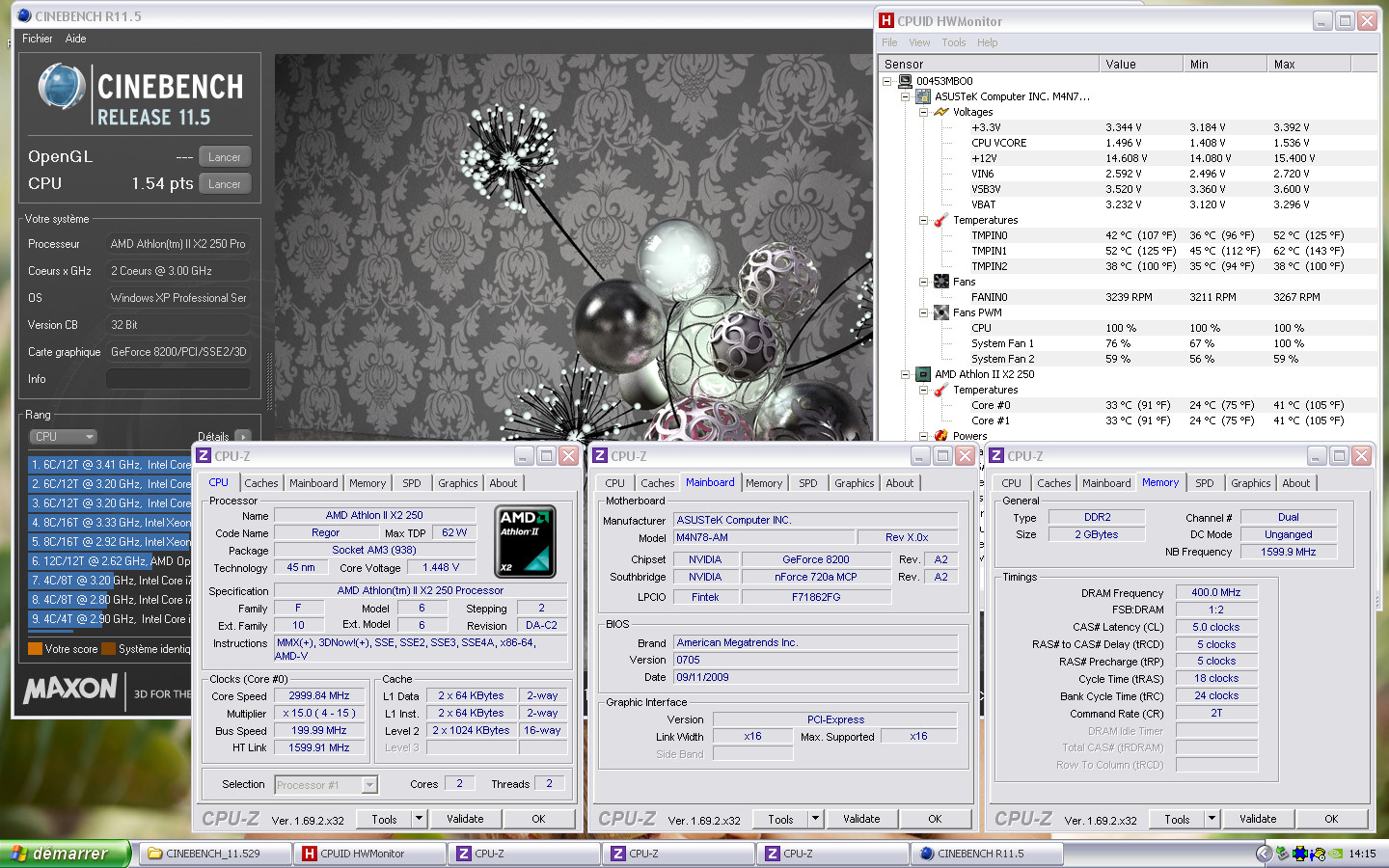The width and height of the screenshot is (1389, 868).
Task: Select the System Fan 1 row
Action: click(1129, 343)
